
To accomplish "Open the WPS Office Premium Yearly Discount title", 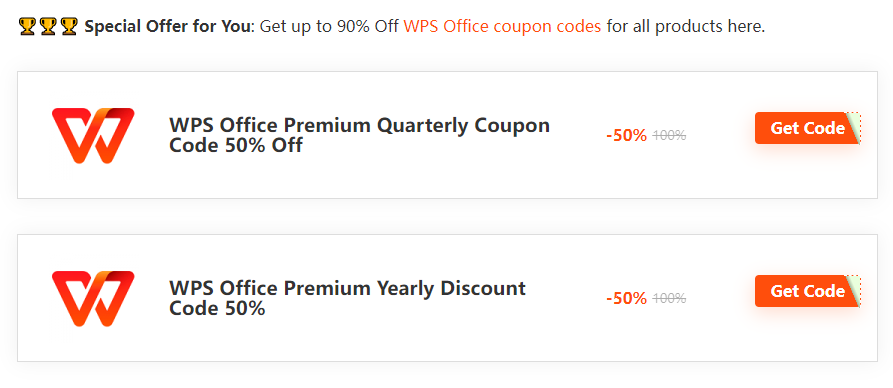I will [x=347, y=299].
